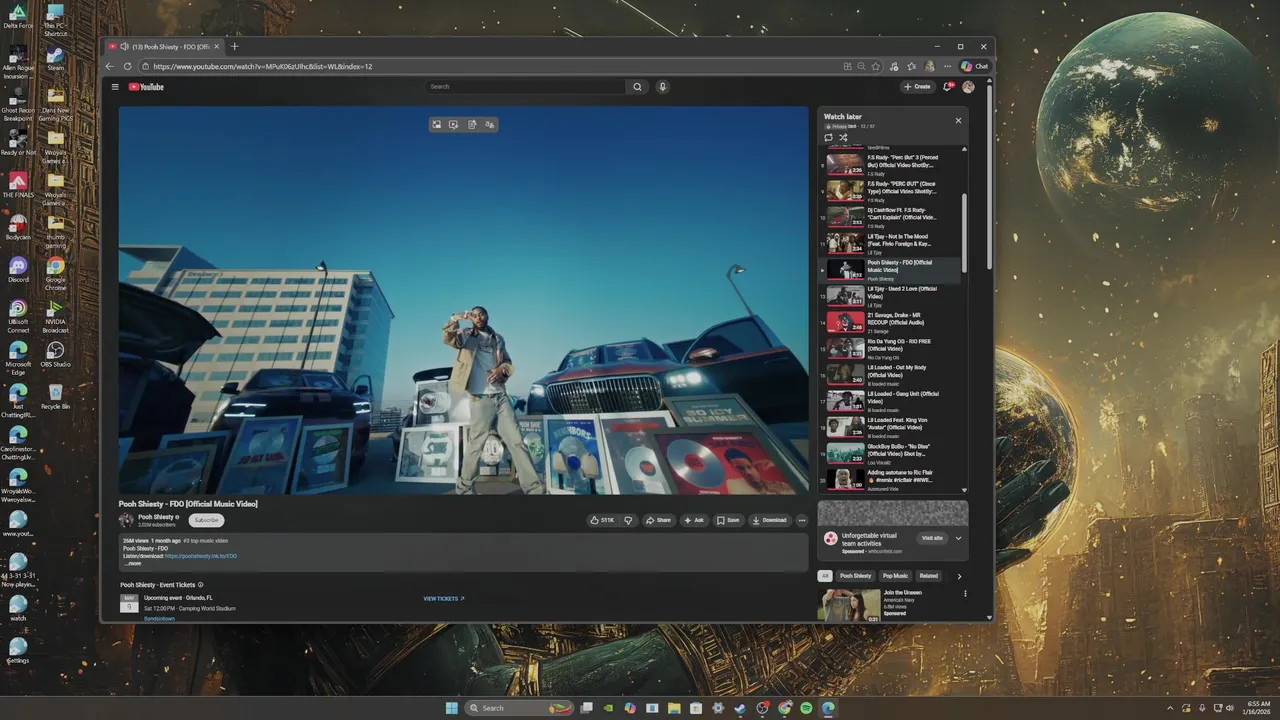1280x720 pixels.
Task: Click first icon in video overlay toolbar
Action: click(437, 125)
